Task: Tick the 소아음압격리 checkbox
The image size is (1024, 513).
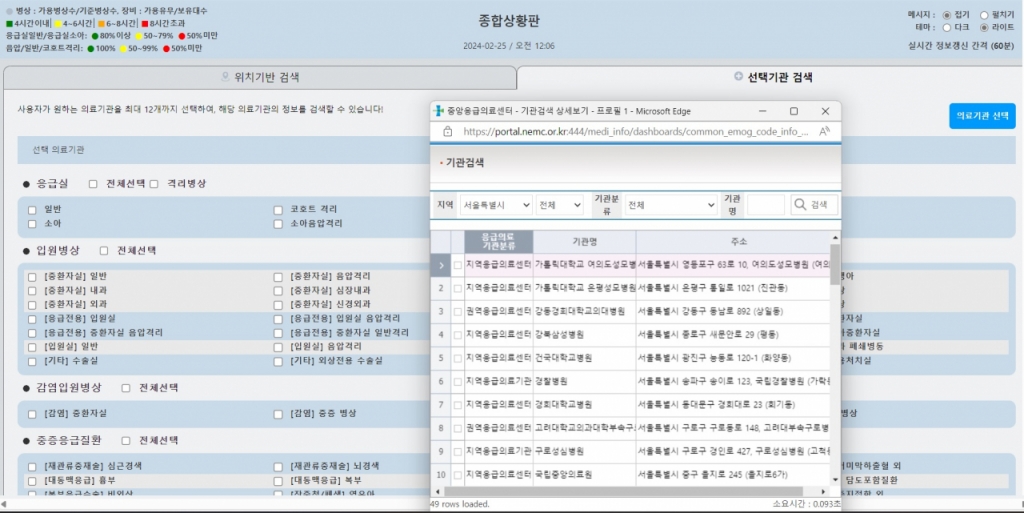Action: pyautogui.click(x=278, y=224)
